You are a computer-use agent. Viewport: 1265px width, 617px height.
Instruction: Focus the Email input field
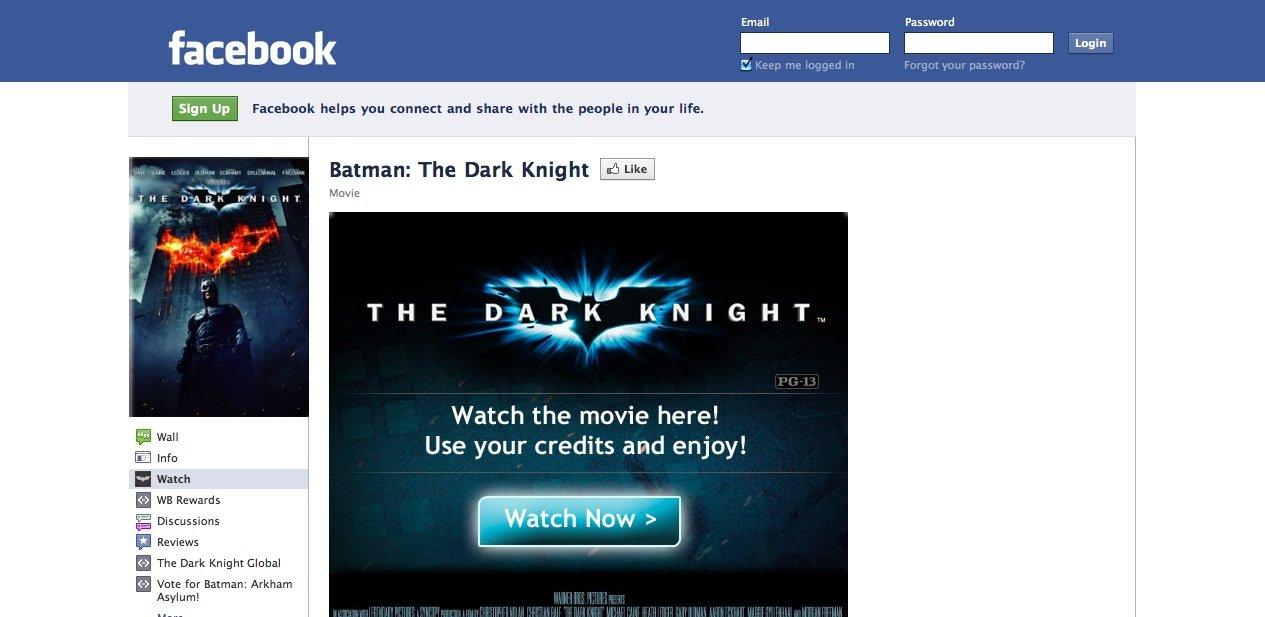pyautogui.click(x=815, y=43)
